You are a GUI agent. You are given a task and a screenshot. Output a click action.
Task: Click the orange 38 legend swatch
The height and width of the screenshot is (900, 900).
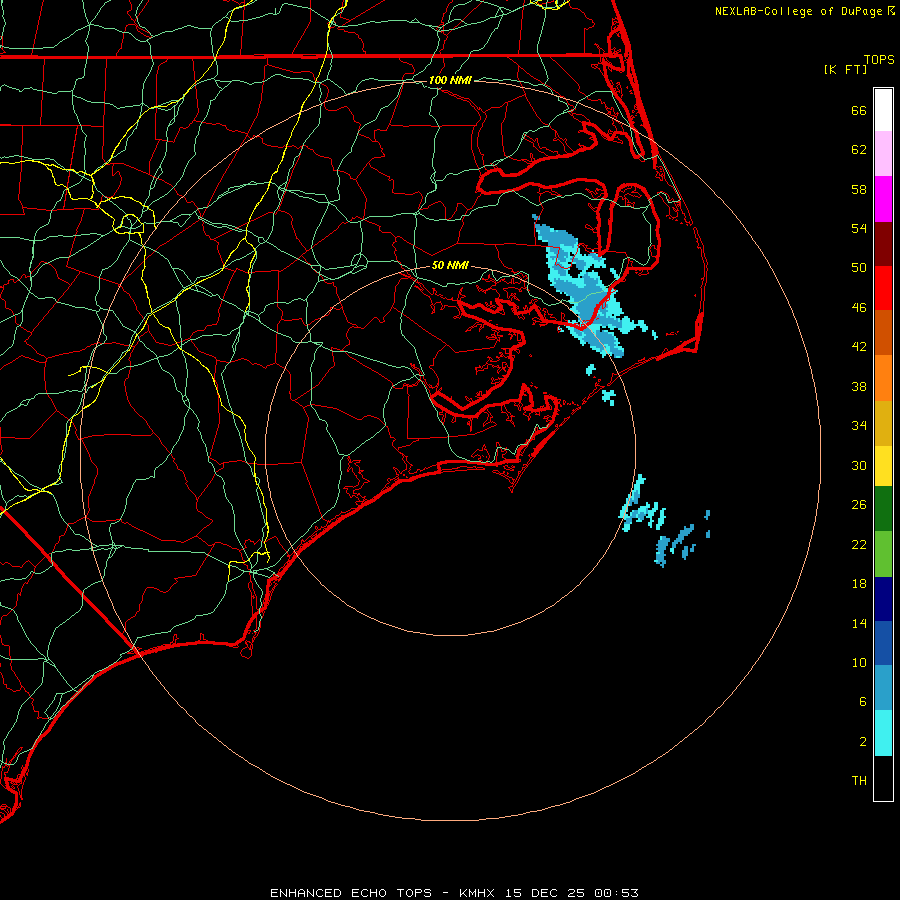(883, 378)
